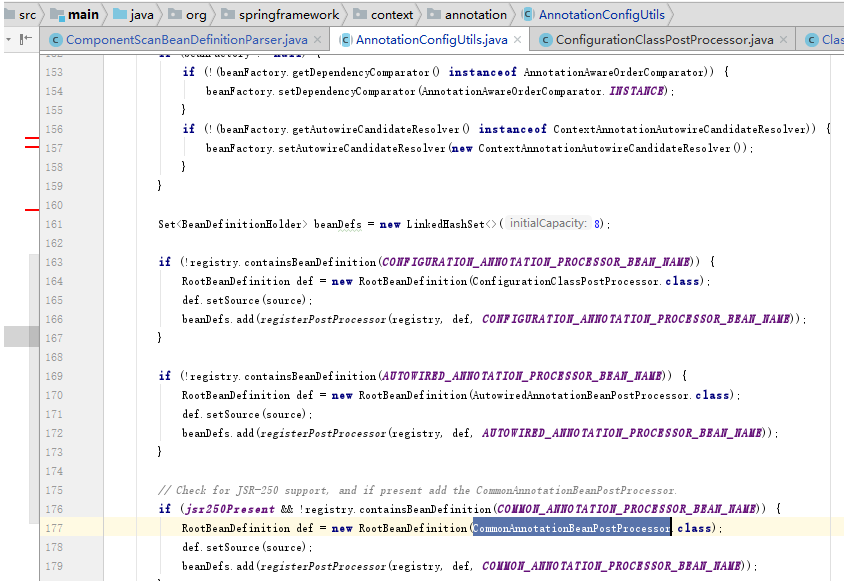Click the JSR-250 comment on line 175

[417, 490]
